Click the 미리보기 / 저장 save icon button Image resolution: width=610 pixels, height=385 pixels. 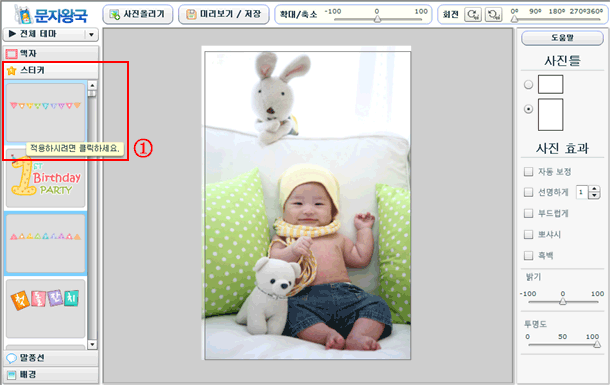[223, 14]
